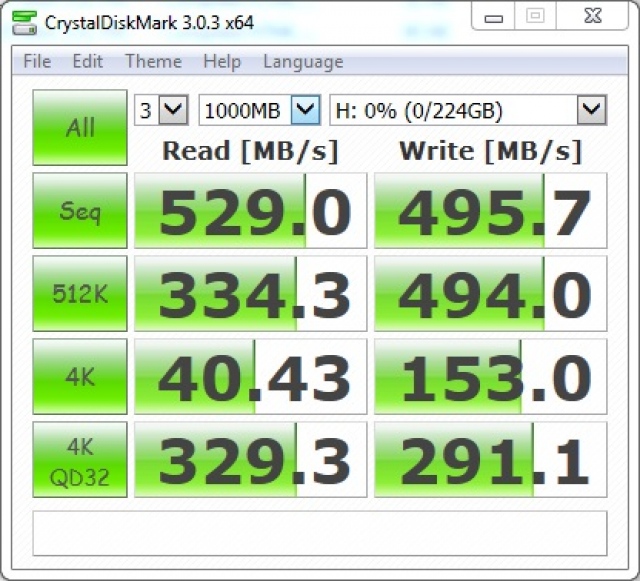Click the Write [MB/s] column header
The image size is (640, 581).
[x=490, y=151]
